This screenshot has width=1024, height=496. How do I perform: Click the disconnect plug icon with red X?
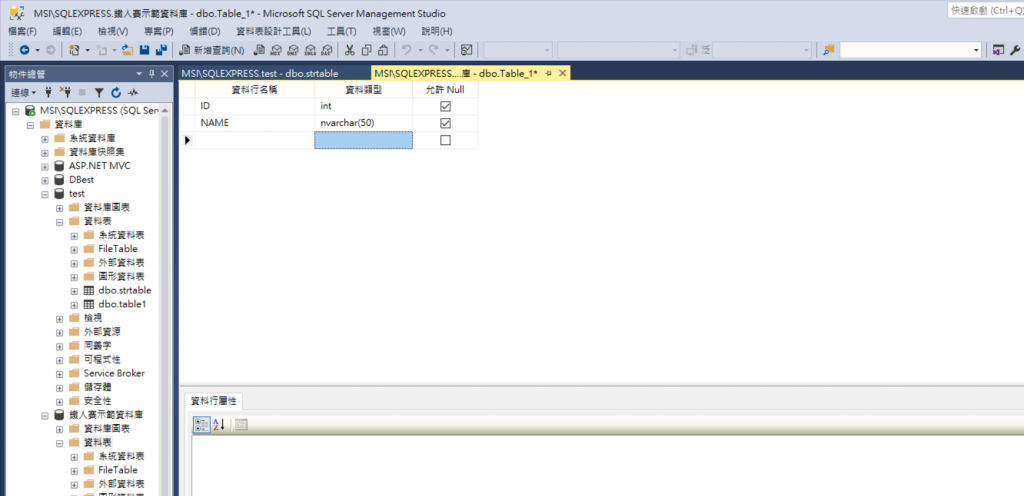pos(65,93)
